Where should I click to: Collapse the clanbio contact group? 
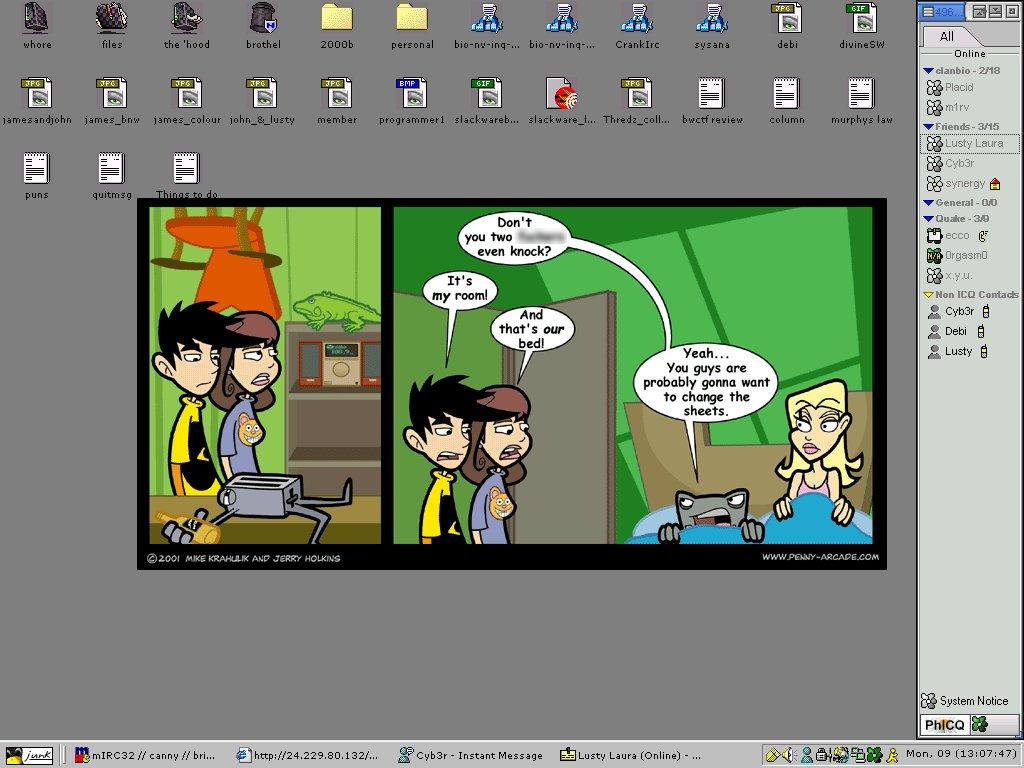[928, 71]
